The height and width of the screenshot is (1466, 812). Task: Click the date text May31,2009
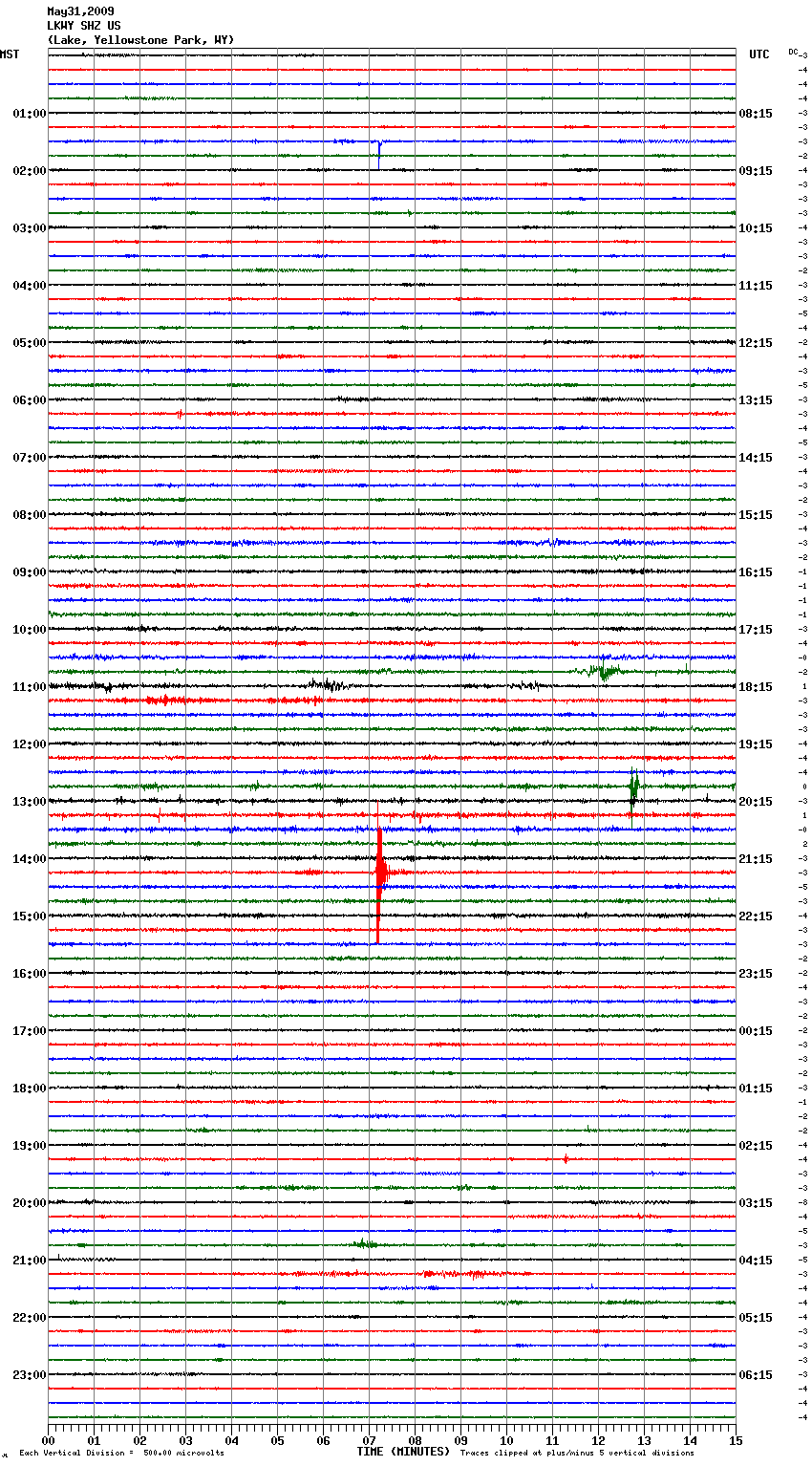pos(80,11)
